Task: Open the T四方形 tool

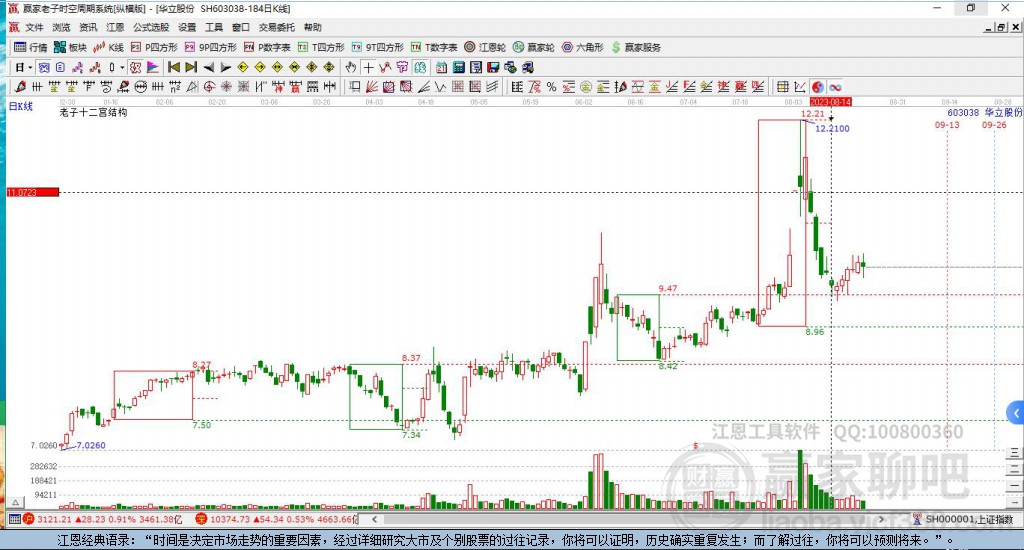Action: [321, 47]
